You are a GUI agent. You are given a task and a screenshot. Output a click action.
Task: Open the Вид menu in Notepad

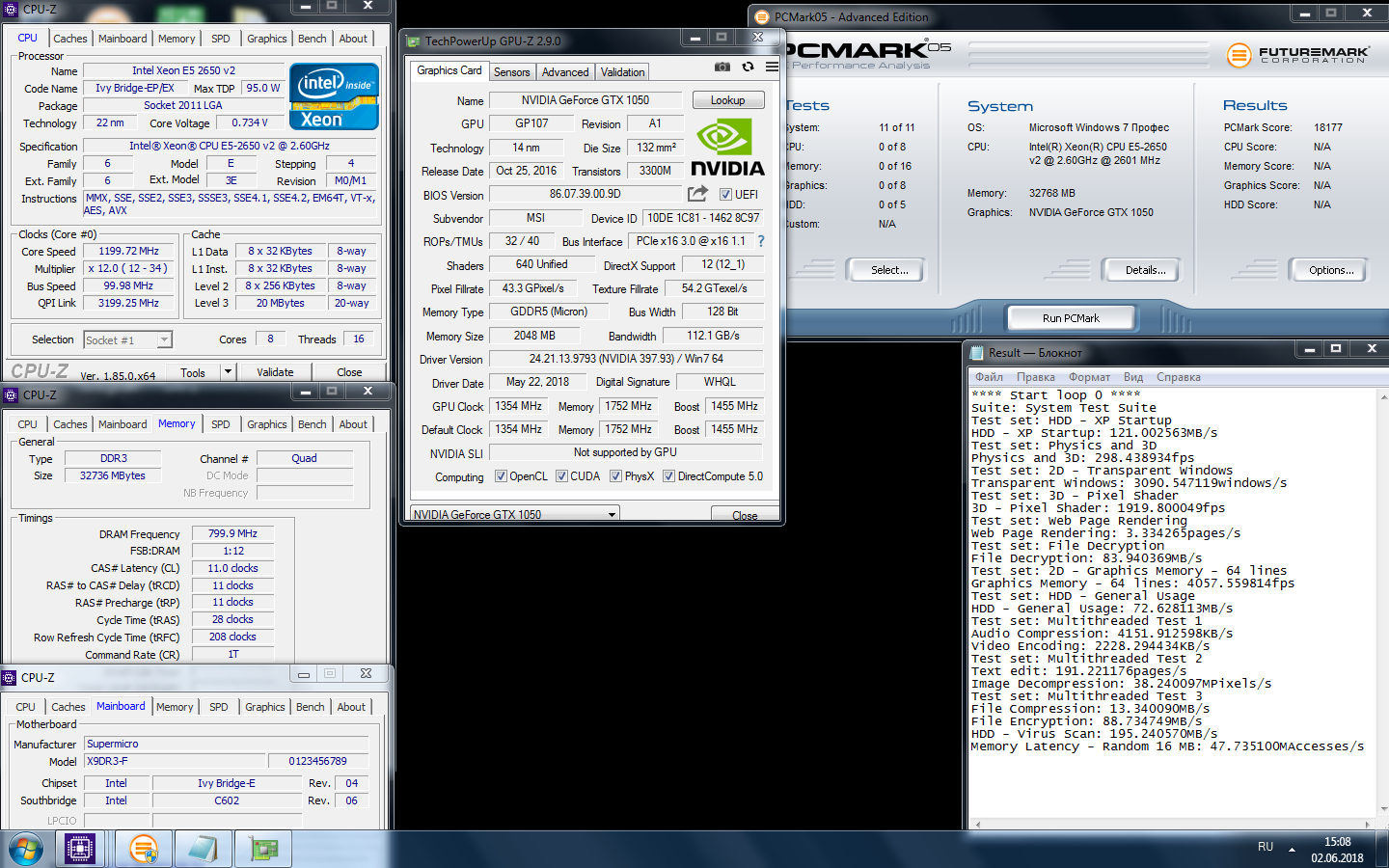pos(1133,377)
